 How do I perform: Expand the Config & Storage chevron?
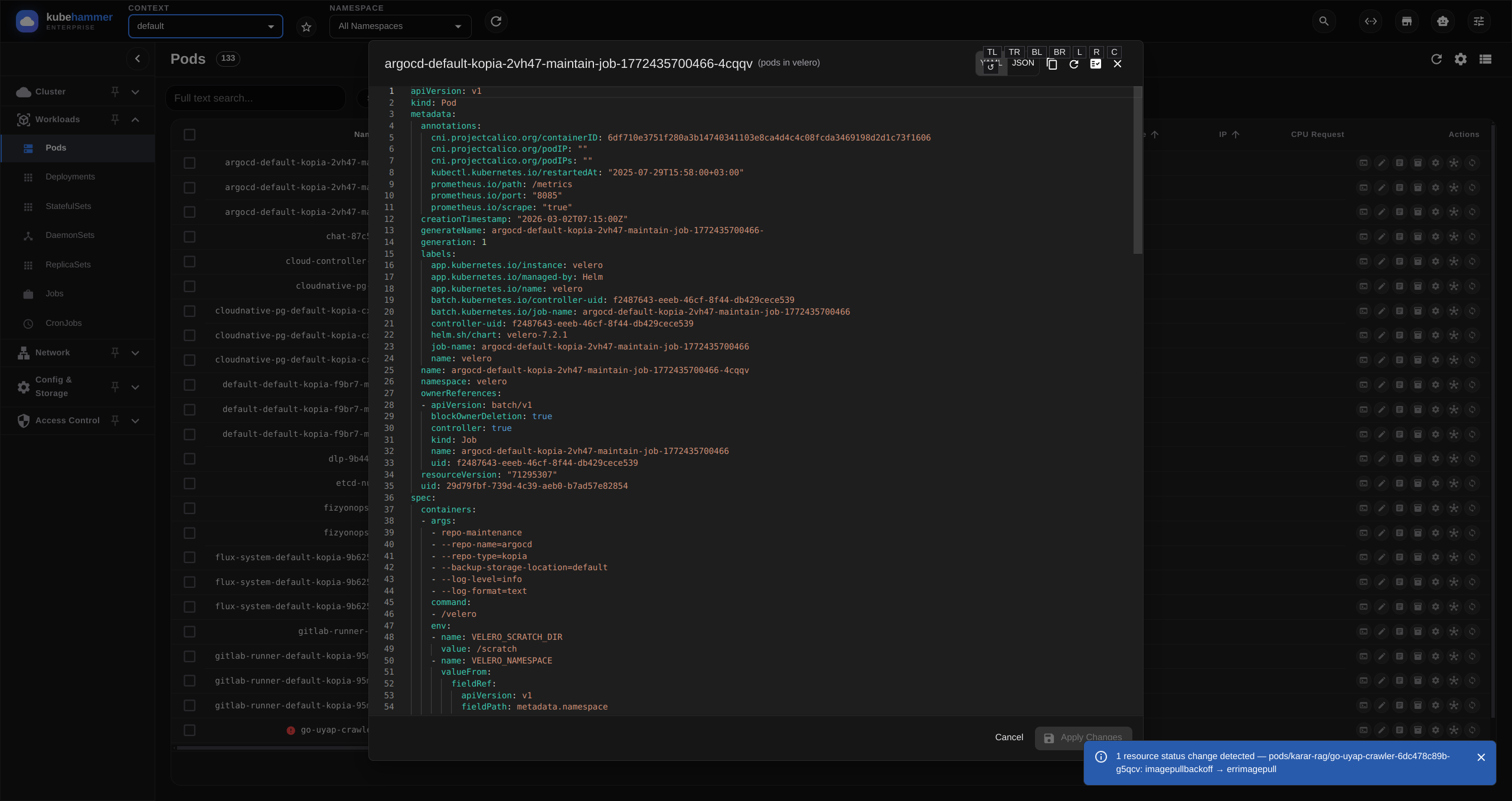135,387
